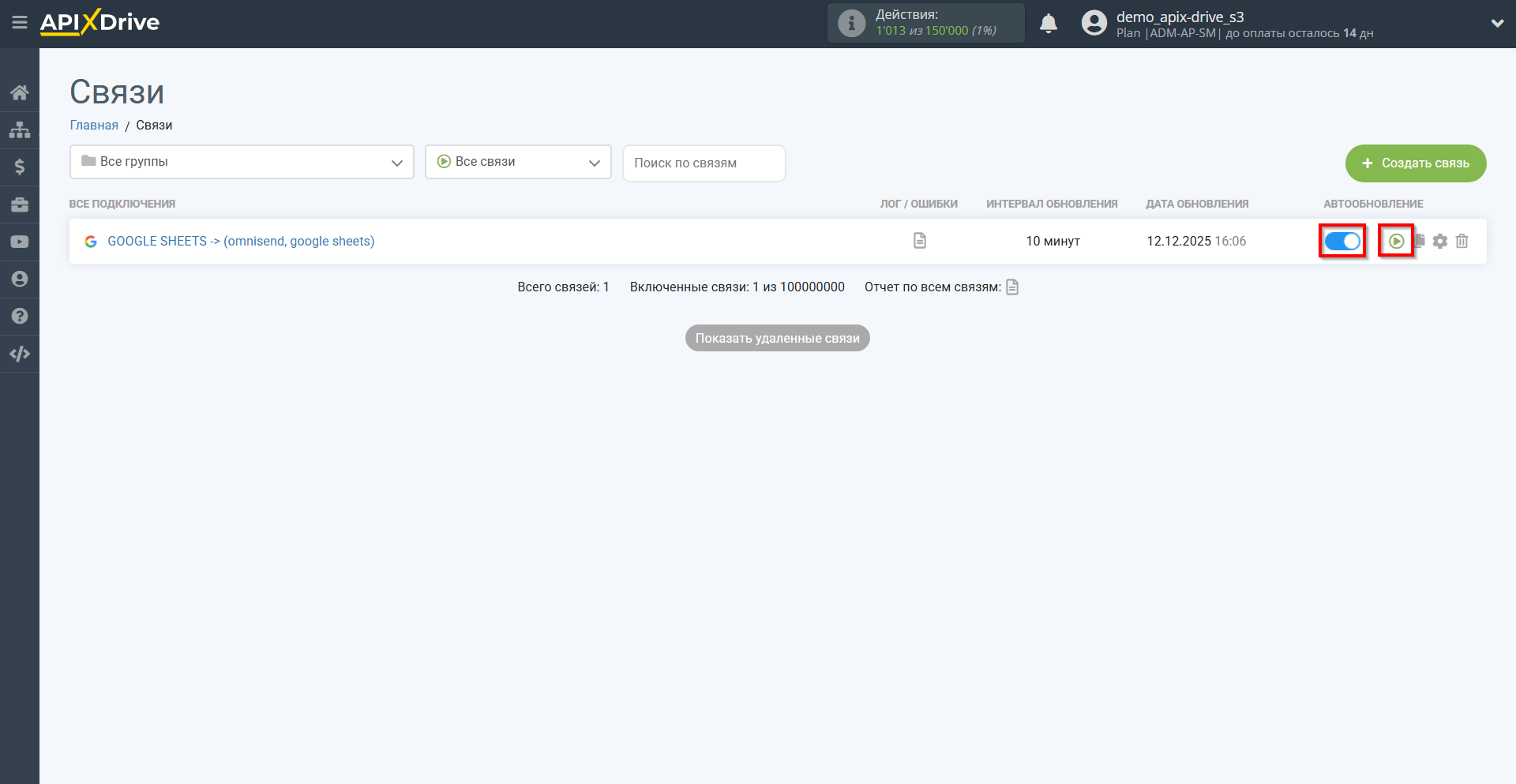Open the briefcase section in the sidebar
Viewport: 1516px width, 784px height.
tap(19, 204)
